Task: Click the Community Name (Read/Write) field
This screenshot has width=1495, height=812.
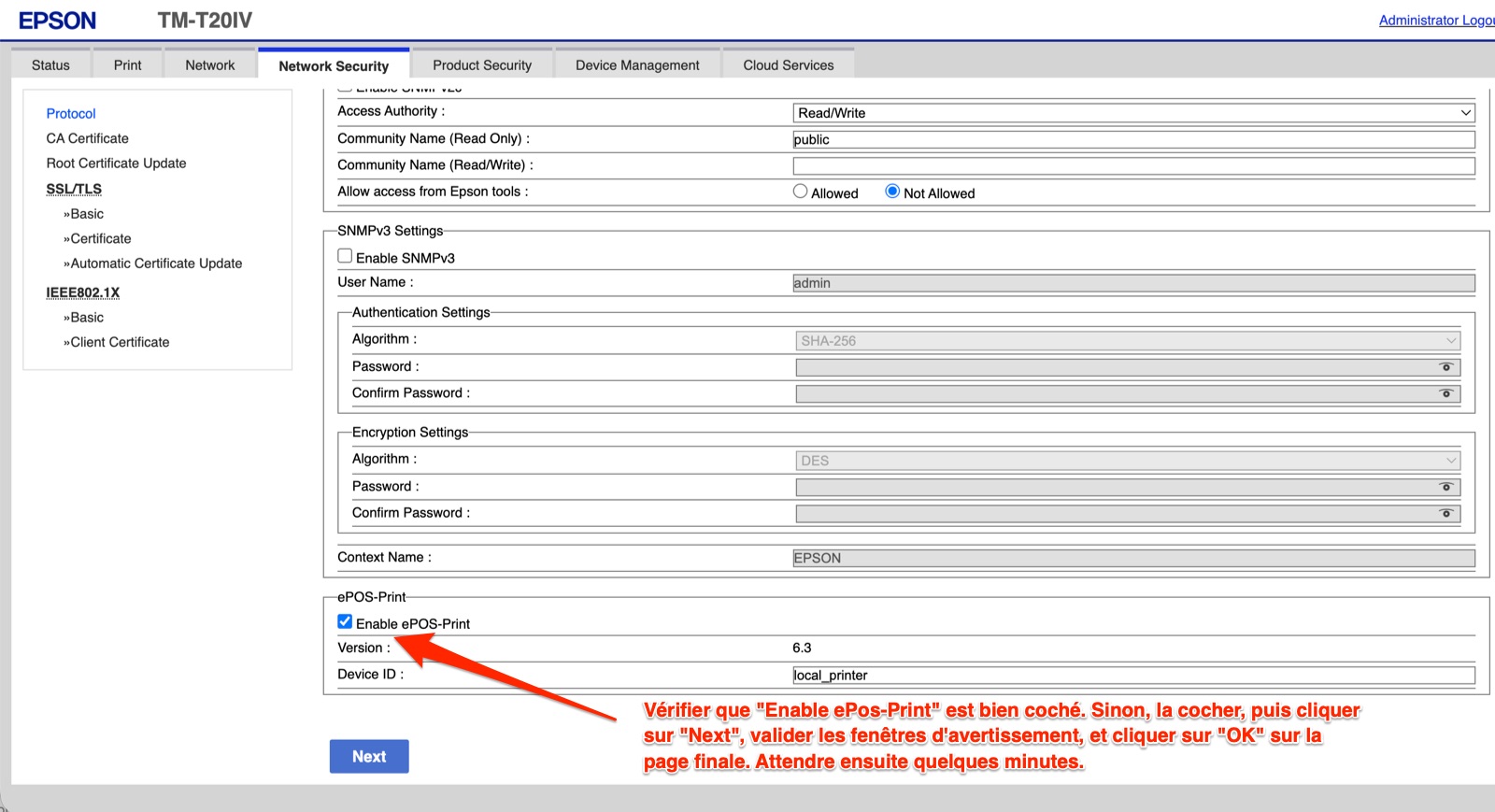Action: [x=1133, y=165]
